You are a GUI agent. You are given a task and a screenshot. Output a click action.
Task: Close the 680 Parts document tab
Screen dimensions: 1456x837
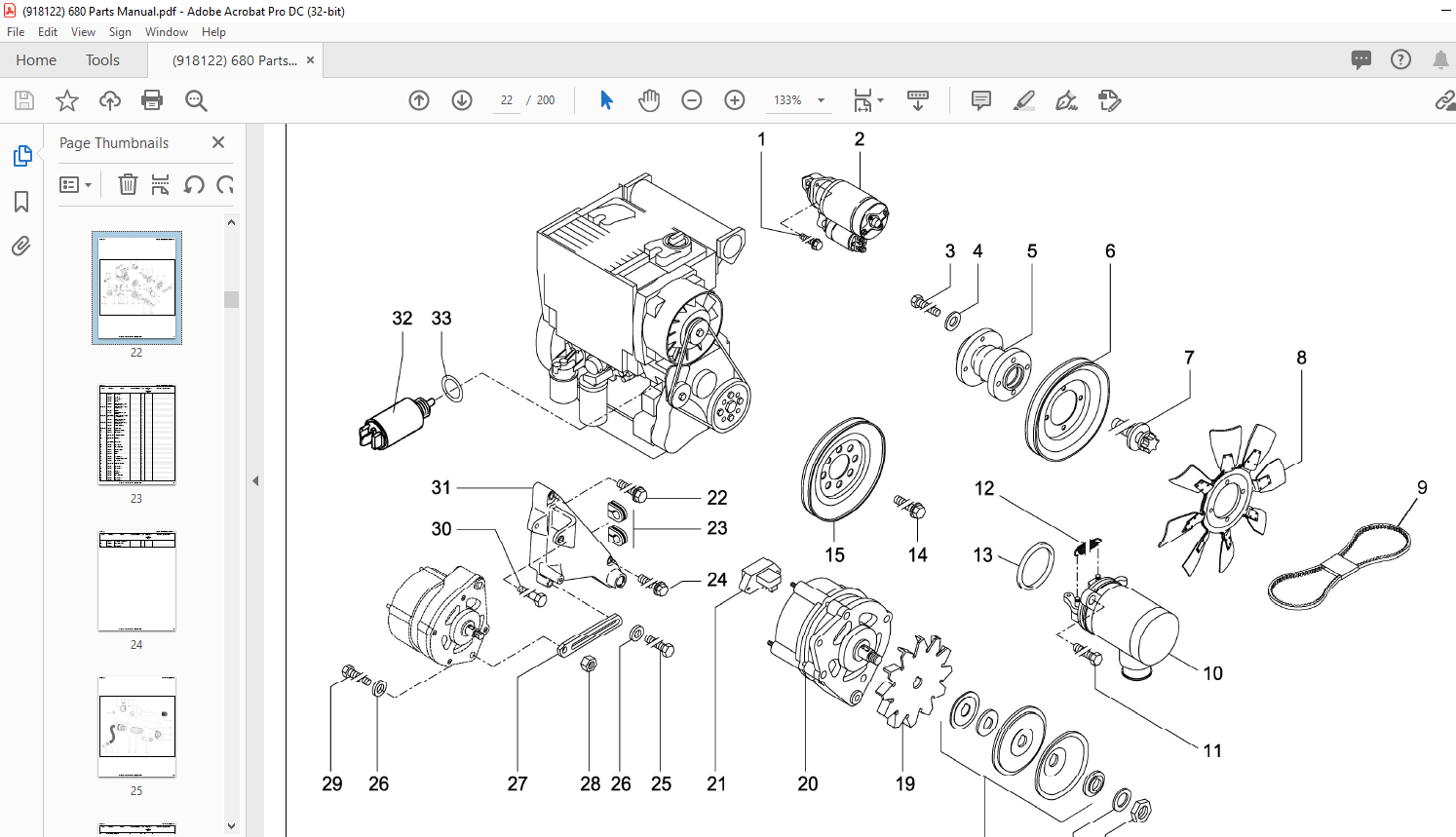pyautogui.click(x=311, y=60)
